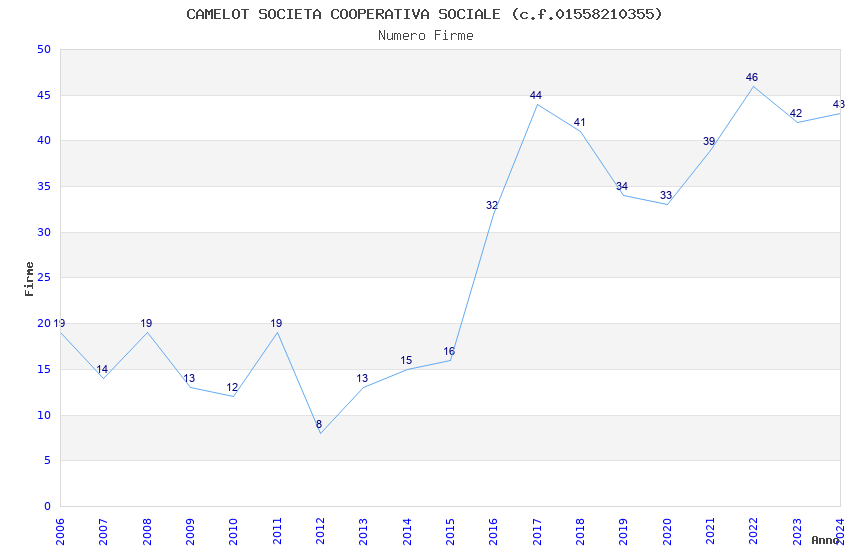Click the 2020 data point labeled 33
The width and height of the screenshot is (850, 550).
click(x=666, y=195)
